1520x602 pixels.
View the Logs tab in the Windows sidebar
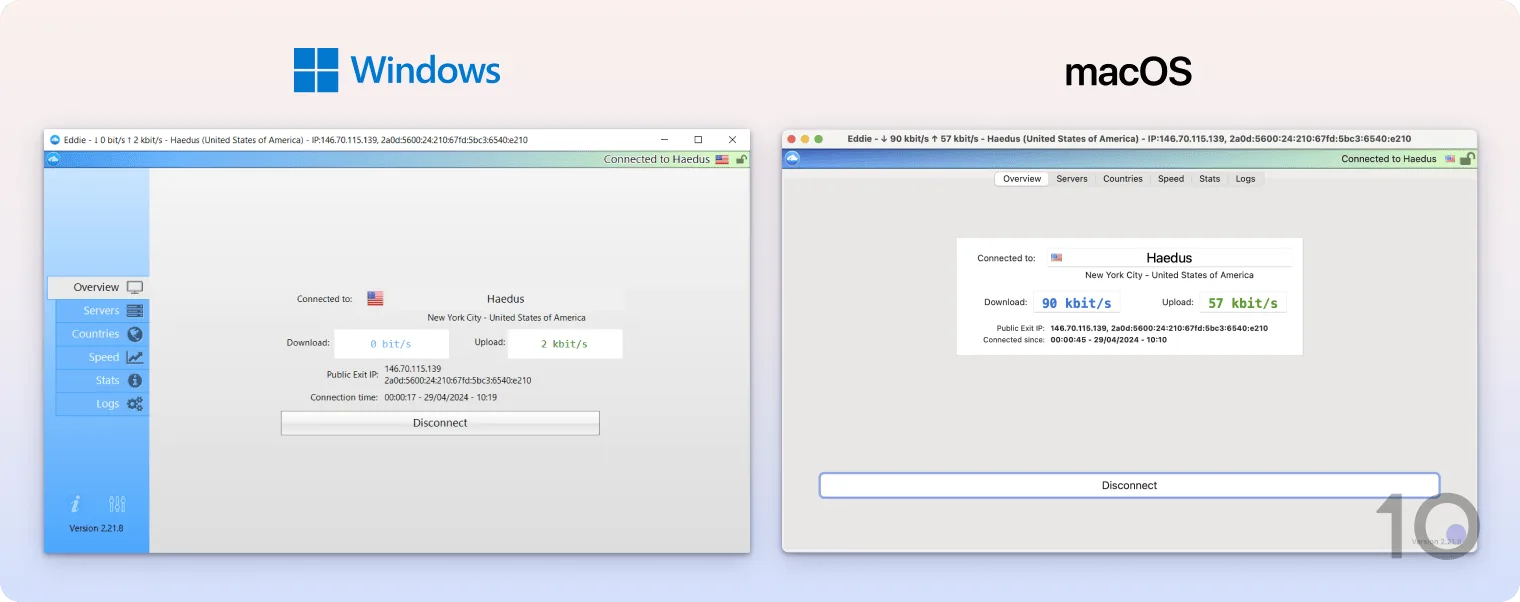102,404
